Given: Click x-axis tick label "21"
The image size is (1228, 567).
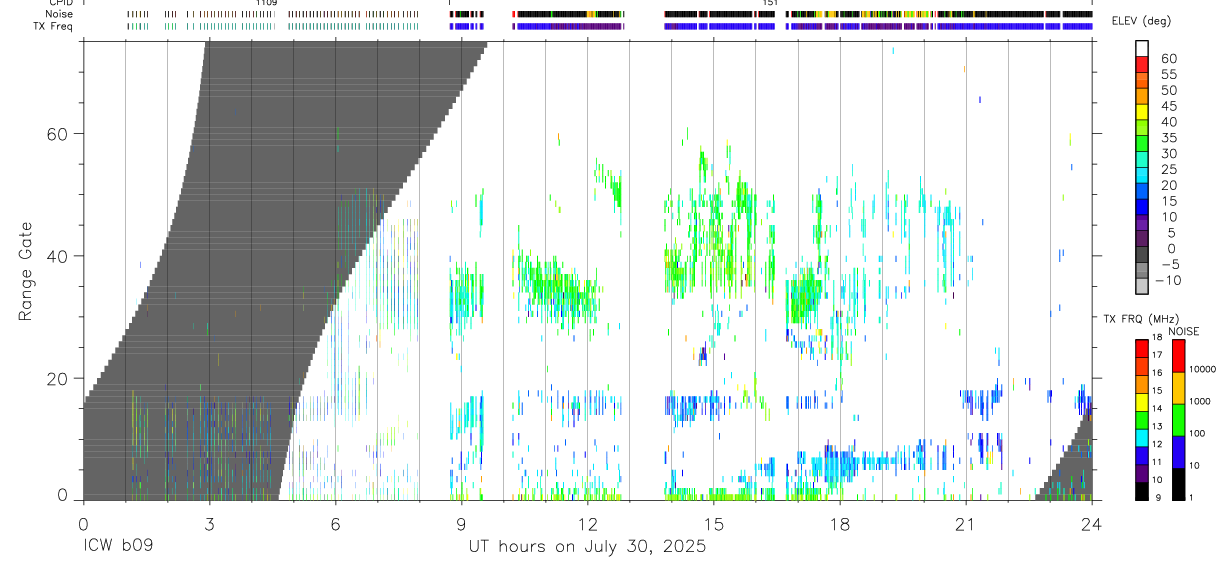Looking at the screenshot, I should click(x=965, y=523).
